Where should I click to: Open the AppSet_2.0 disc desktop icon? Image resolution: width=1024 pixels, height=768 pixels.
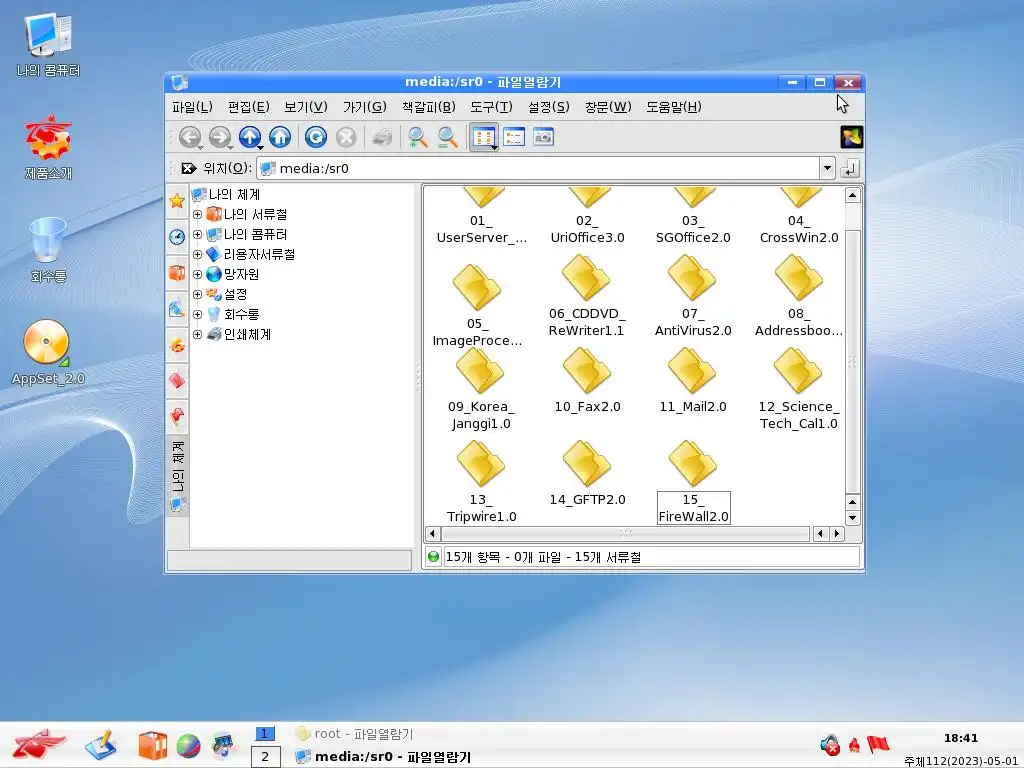48,353
